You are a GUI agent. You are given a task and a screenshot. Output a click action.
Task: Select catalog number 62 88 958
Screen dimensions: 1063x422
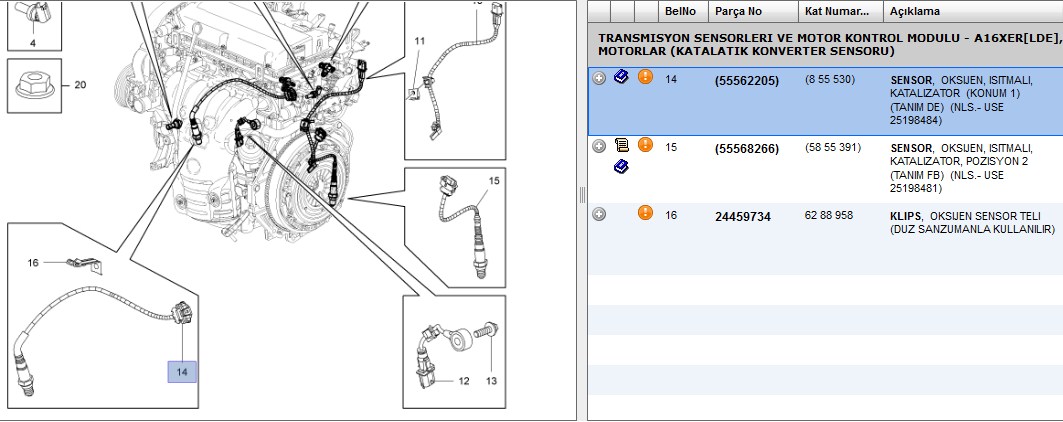click(828, 215)
